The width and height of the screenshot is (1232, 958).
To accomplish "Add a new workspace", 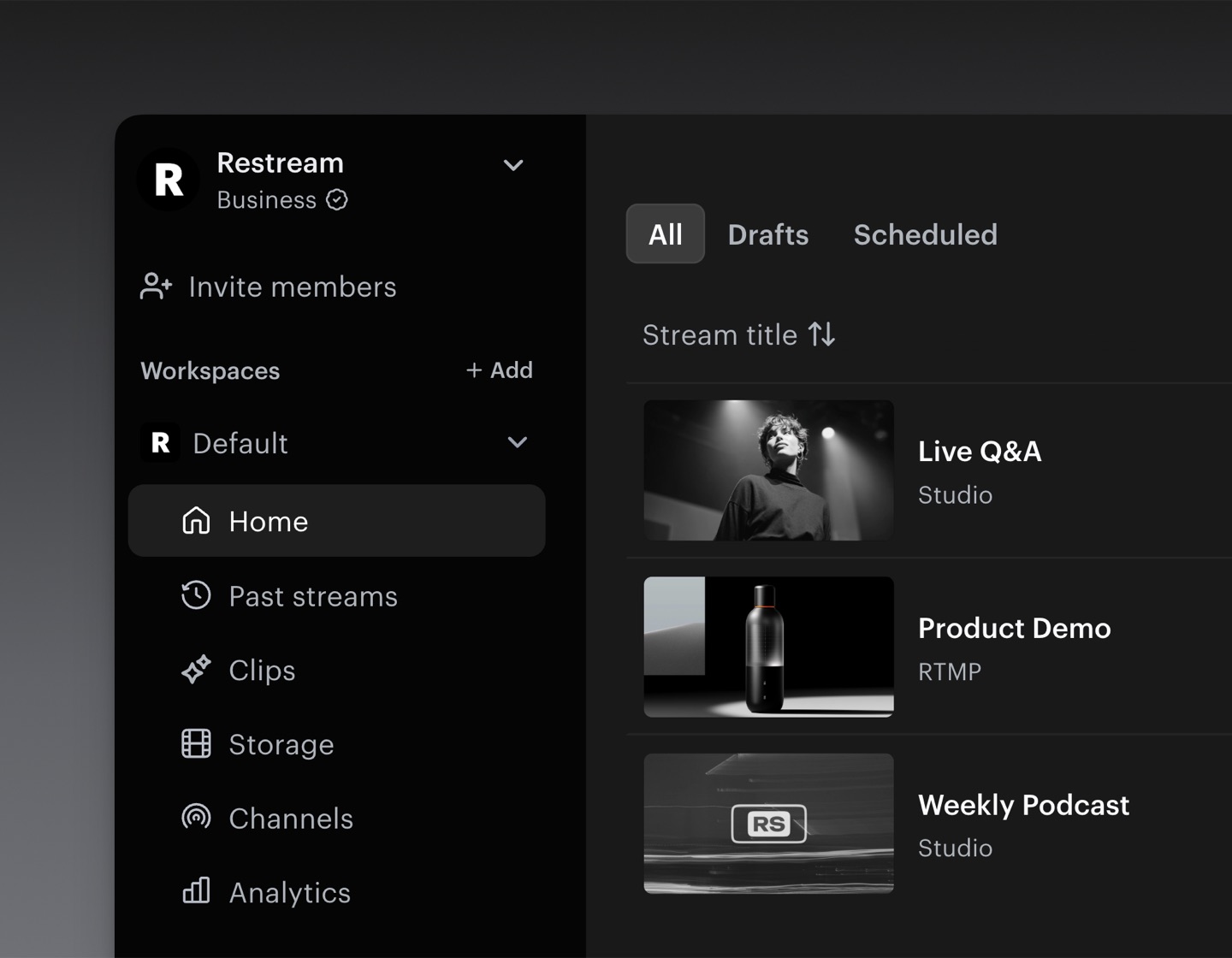I will pyautogui.click(x=500, y=370).
